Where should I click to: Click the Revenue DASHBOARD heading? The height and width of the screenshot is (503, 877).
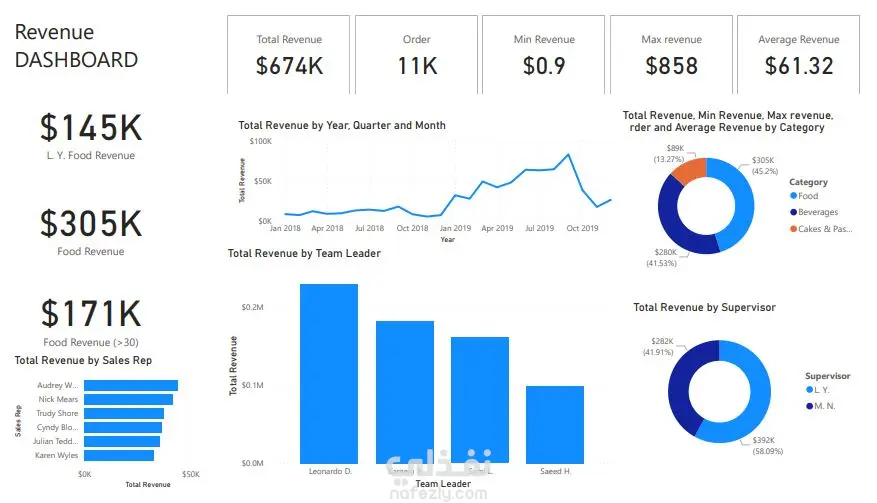click(x=76, y=46)
